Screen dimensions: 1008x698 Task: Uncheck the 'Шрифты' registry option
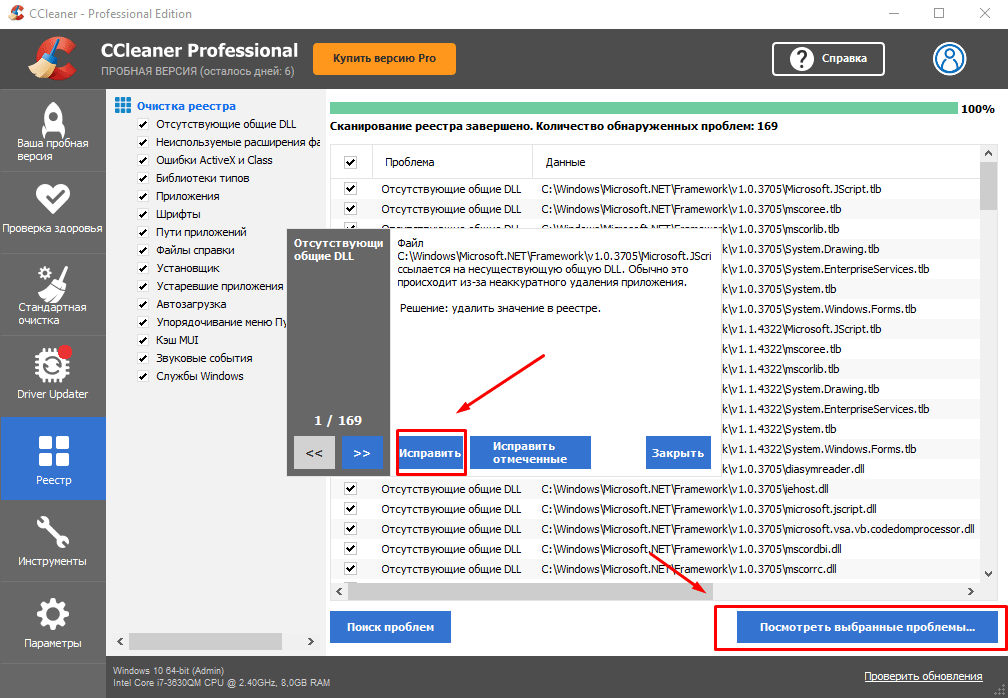143,214
